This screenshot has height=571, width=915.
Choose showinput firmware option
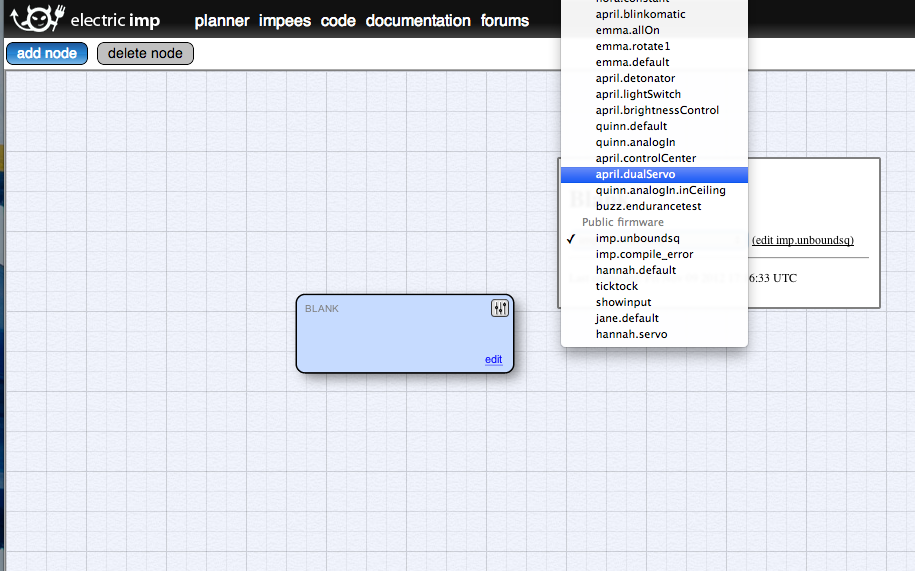tap(654, 303)
